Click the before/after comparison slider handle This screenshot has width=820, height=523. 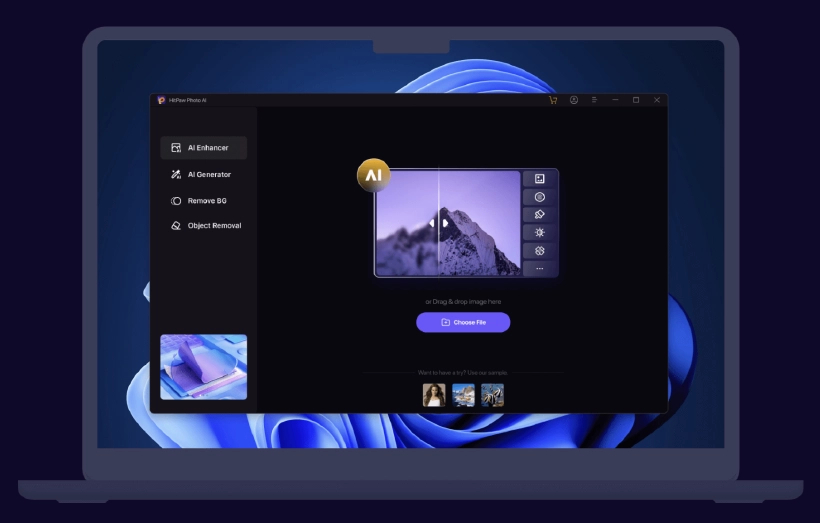[x=438, y=223]
